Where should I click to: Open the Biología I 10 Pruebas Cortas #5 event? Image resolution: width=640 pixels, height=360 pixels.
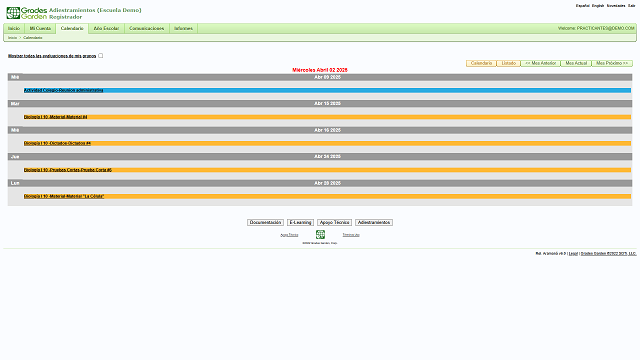[x=68, y=170]
